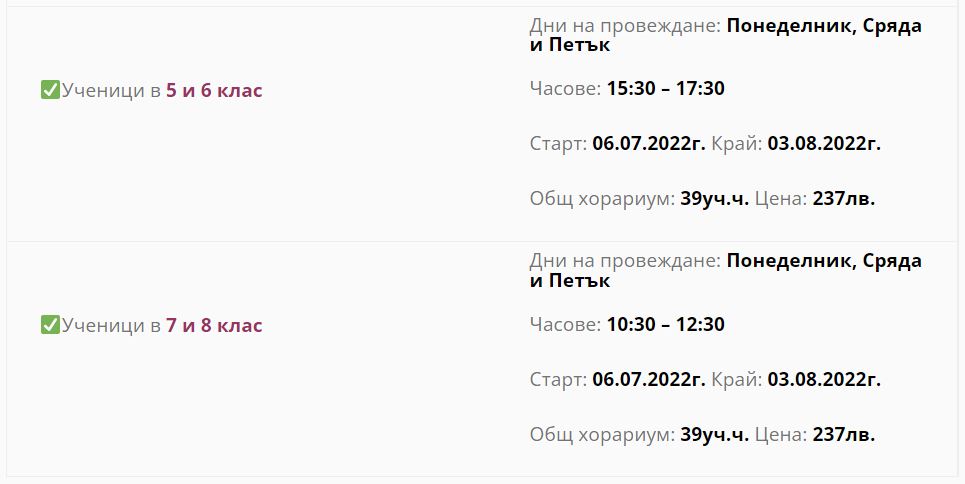Screen dimensions: 965x484
Task: Click 'Понеделник, Сряда' days text in second row
Action: click(x=824, y=261)
